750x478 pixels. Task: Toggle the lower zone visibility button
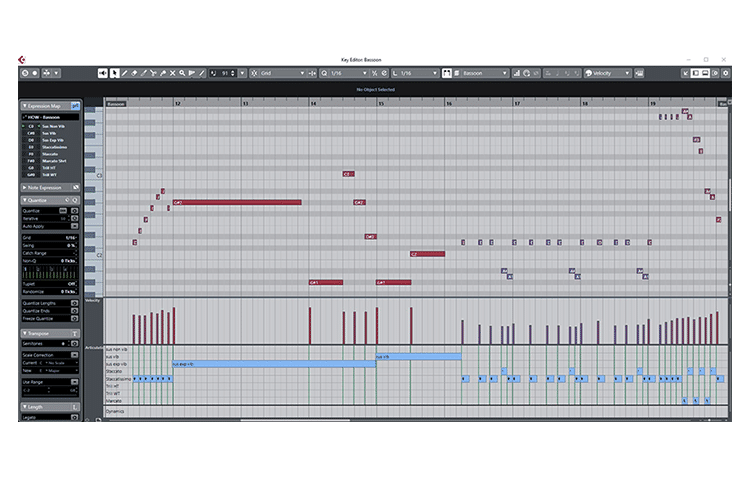coord(706,73)
